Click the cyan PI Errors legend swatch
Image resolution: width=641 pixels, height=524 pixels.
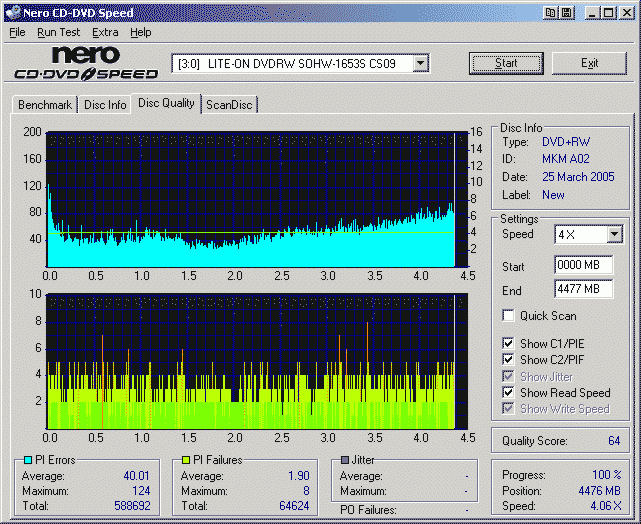pos(28,460)
